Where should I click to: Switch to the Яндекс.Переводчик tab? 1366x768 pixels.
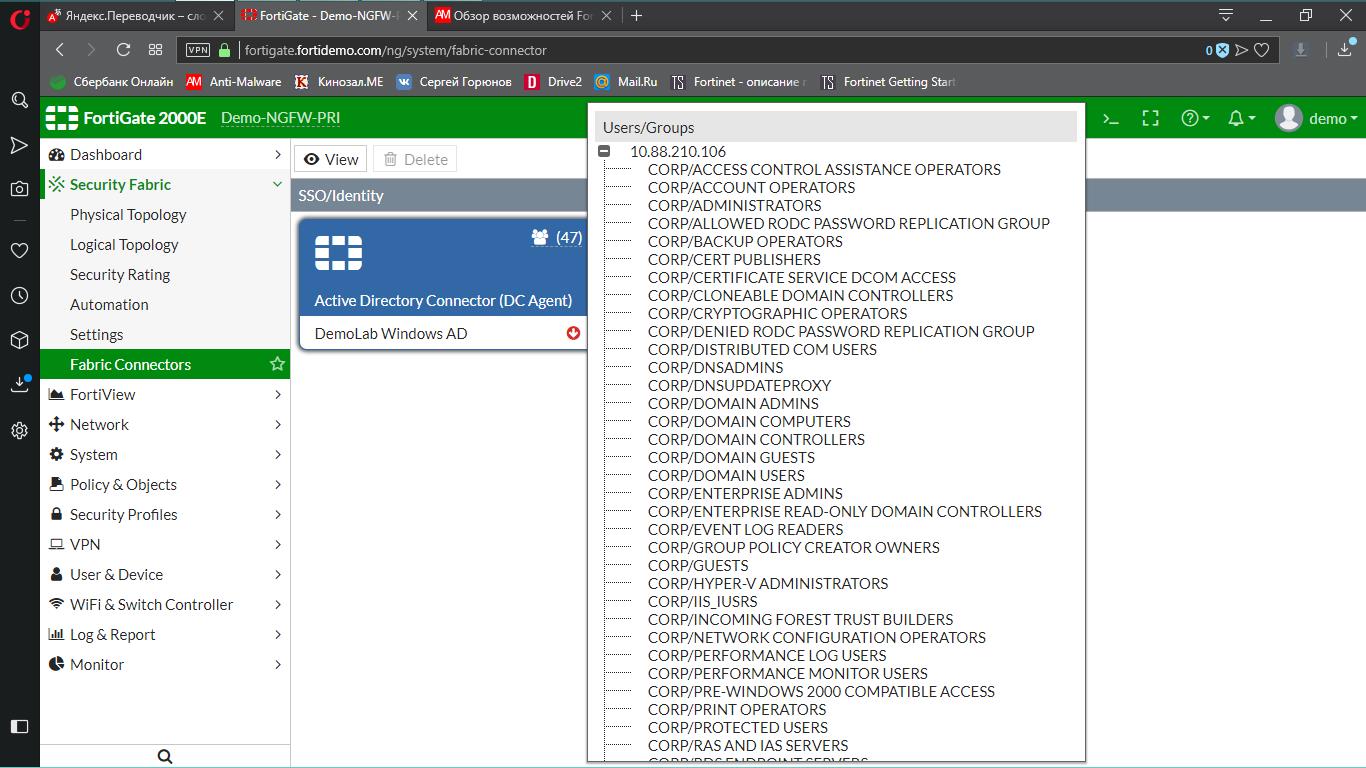click(136, 16)
